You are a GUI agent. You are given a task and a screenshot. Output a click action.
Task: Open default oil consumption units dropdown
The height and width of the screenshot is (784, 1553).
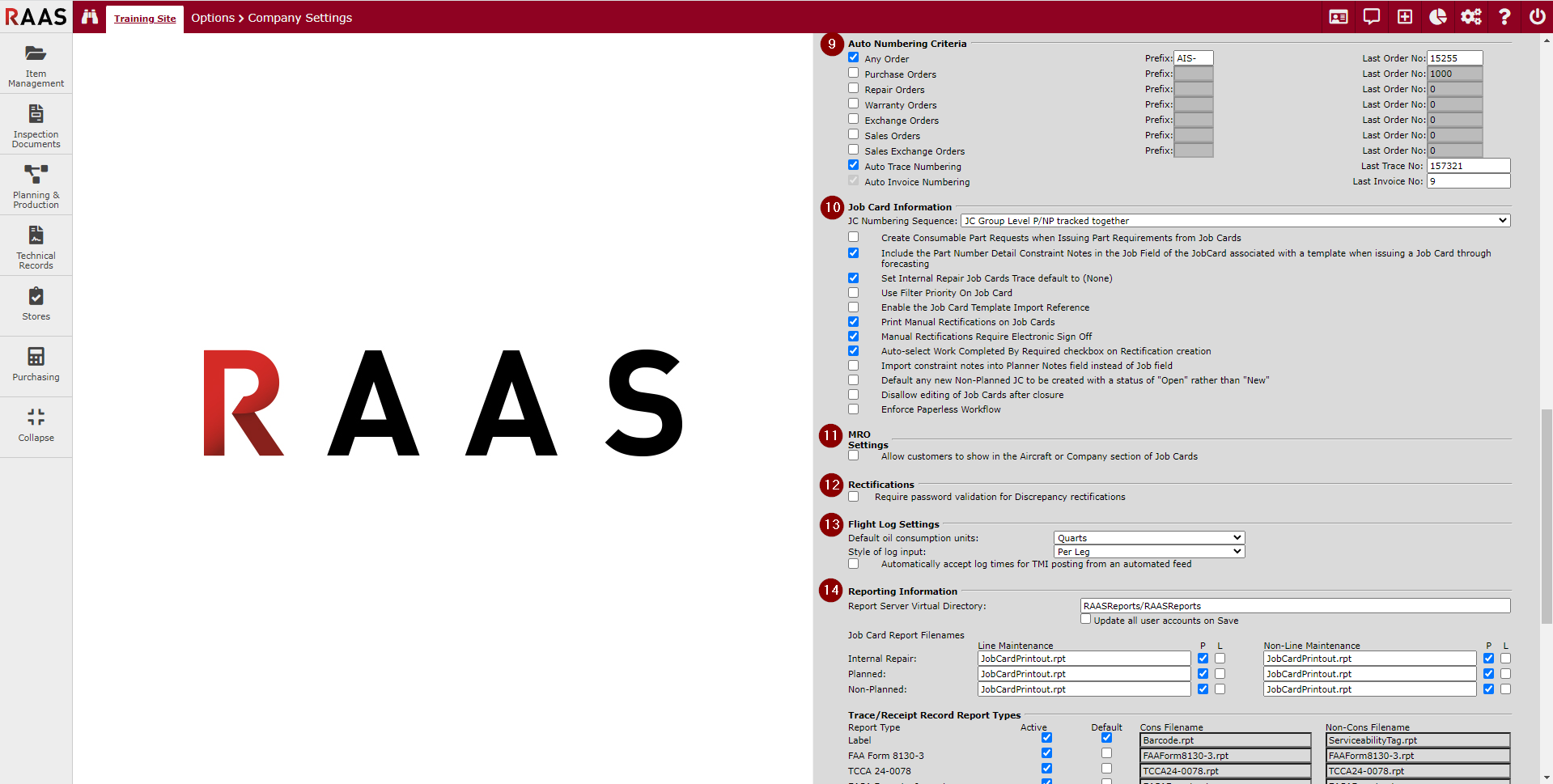tap(1148, 538)
